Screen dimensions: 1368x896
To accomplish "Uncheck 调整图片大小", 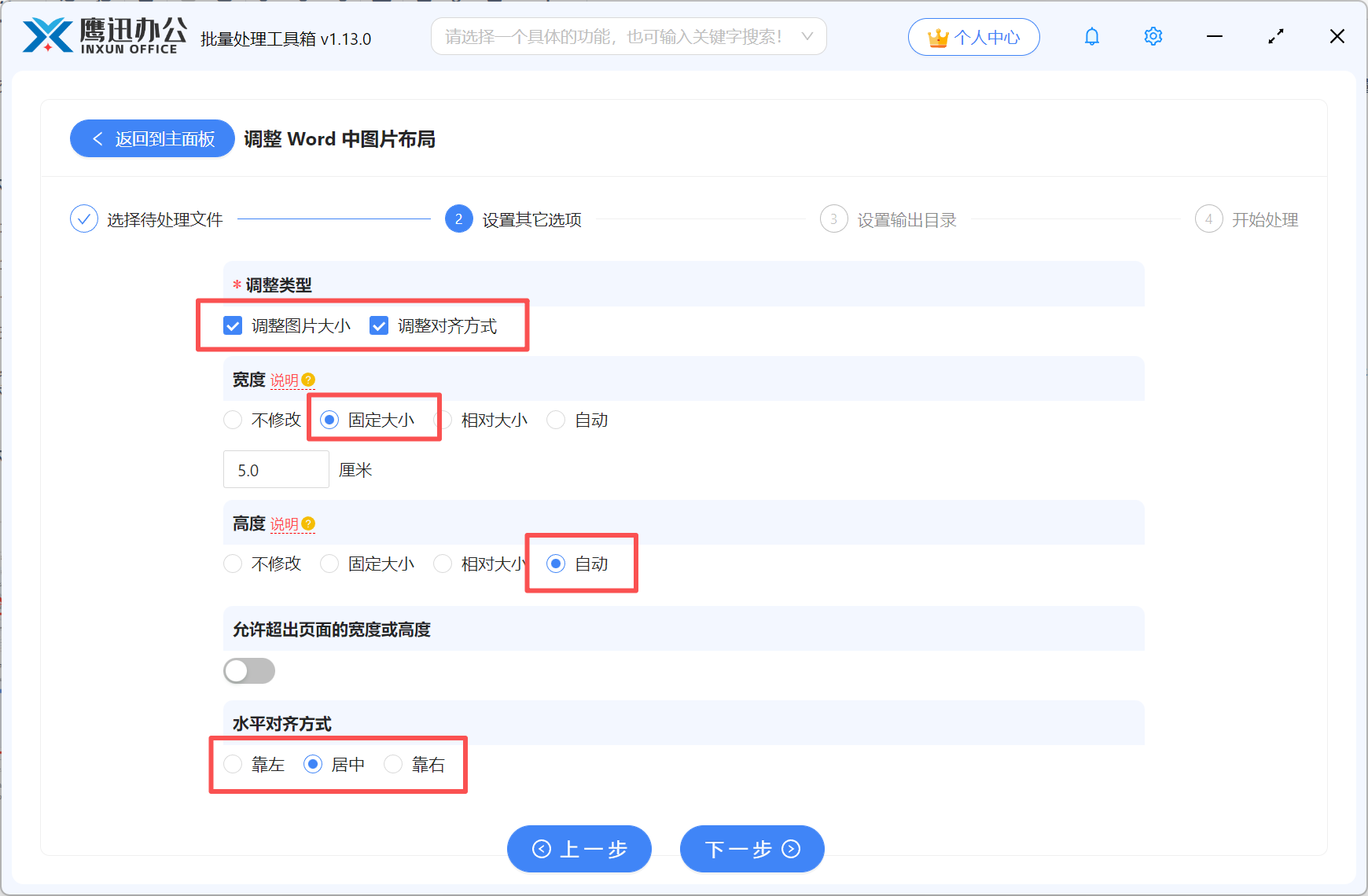I will 232,325.
